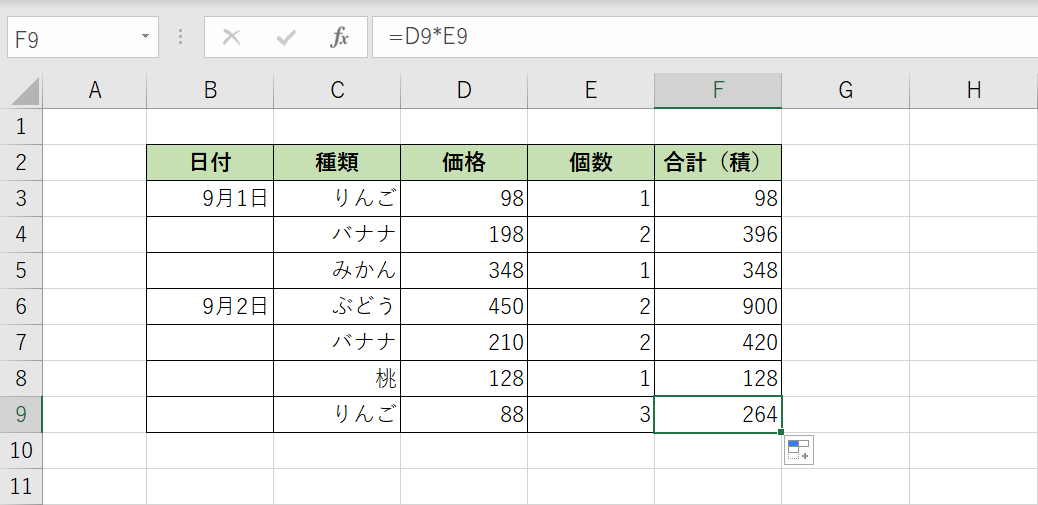
Task: Select price cell 98 in column D
Action: [x=464, y=199]
